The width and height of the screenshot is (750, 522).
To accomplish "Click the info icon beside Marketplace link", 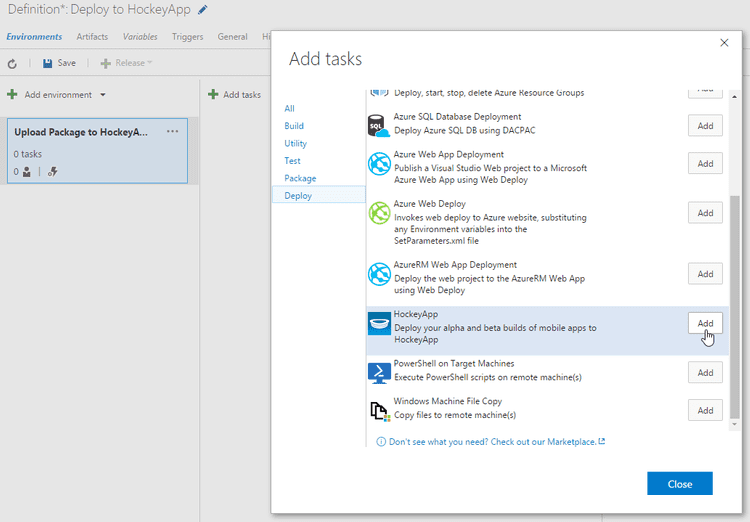I will [x=381, y=442].
